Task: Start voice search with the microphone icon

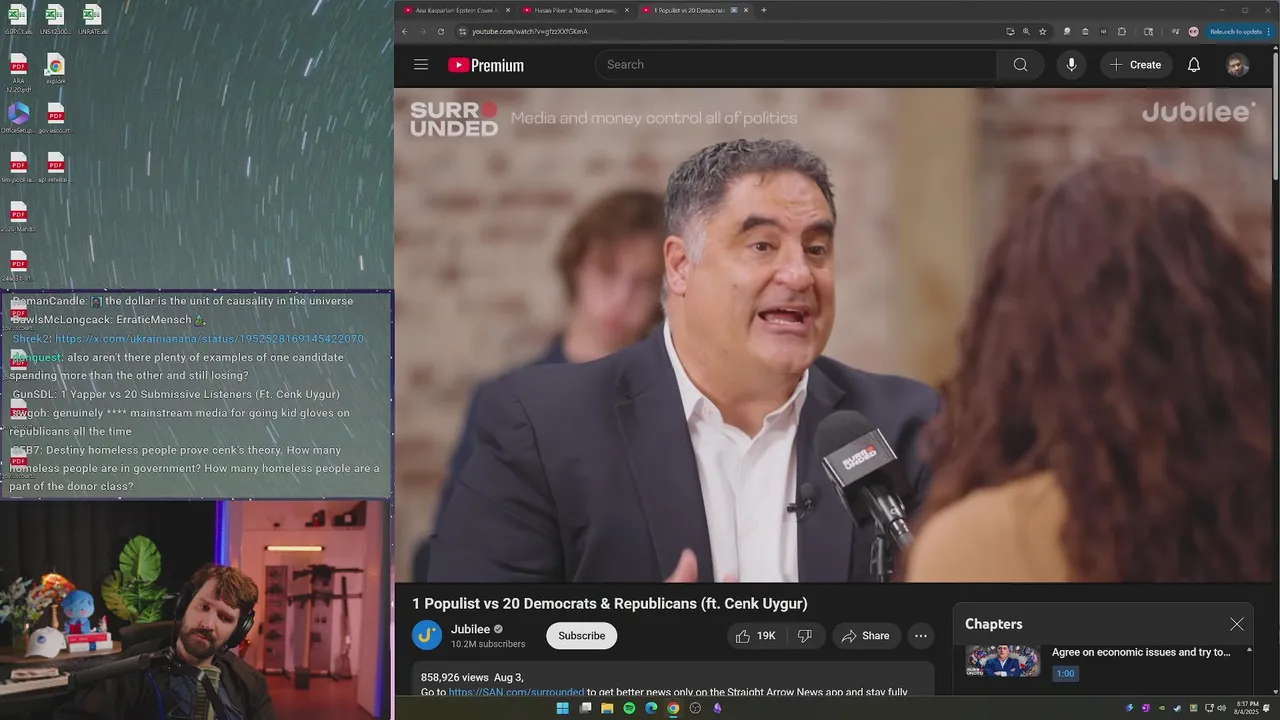Action: (x=1071, y=65)
